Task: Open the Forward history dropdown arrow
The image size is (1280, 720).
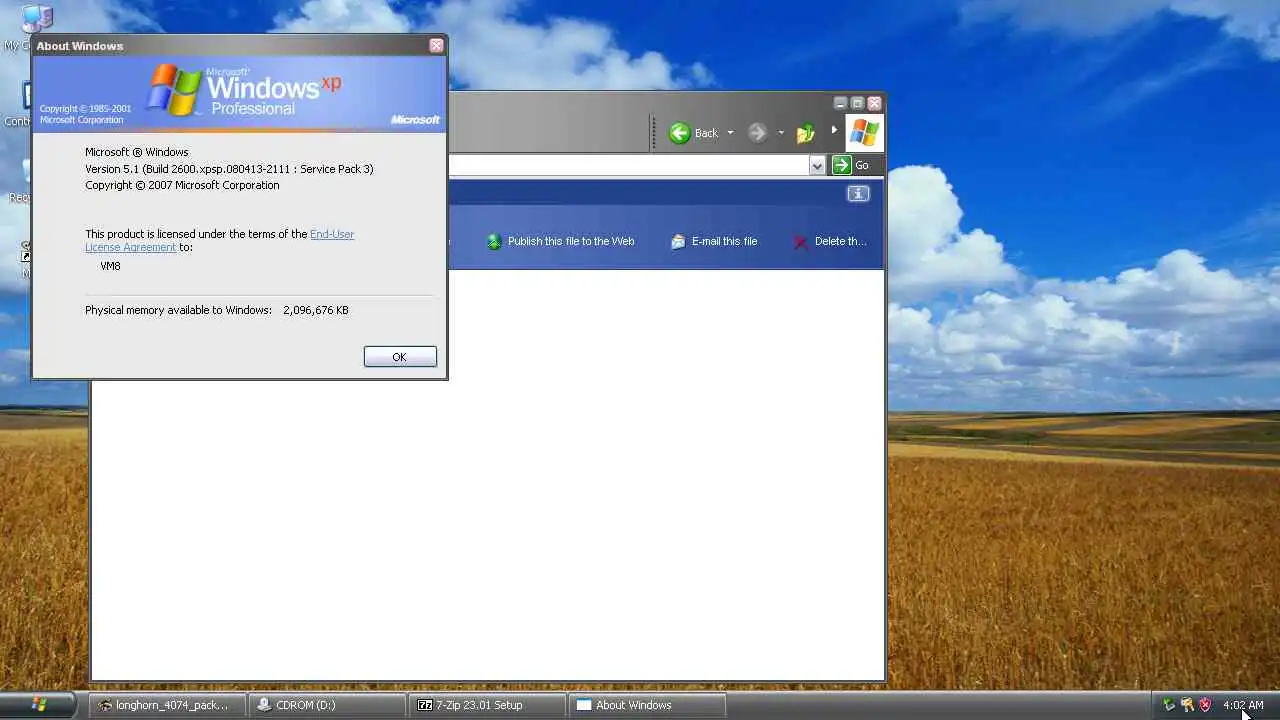Action: 781,133
